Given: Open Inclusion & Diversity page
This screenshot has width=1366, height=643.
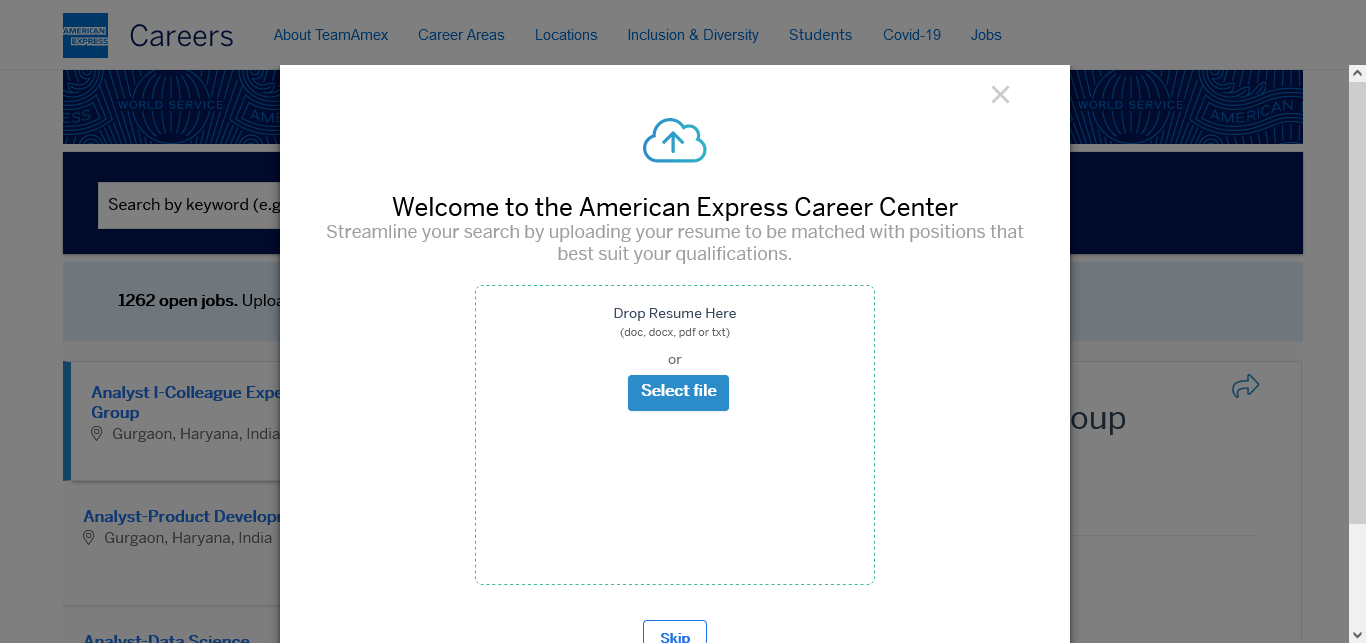Looking at the screenshot, I should 693,35.
